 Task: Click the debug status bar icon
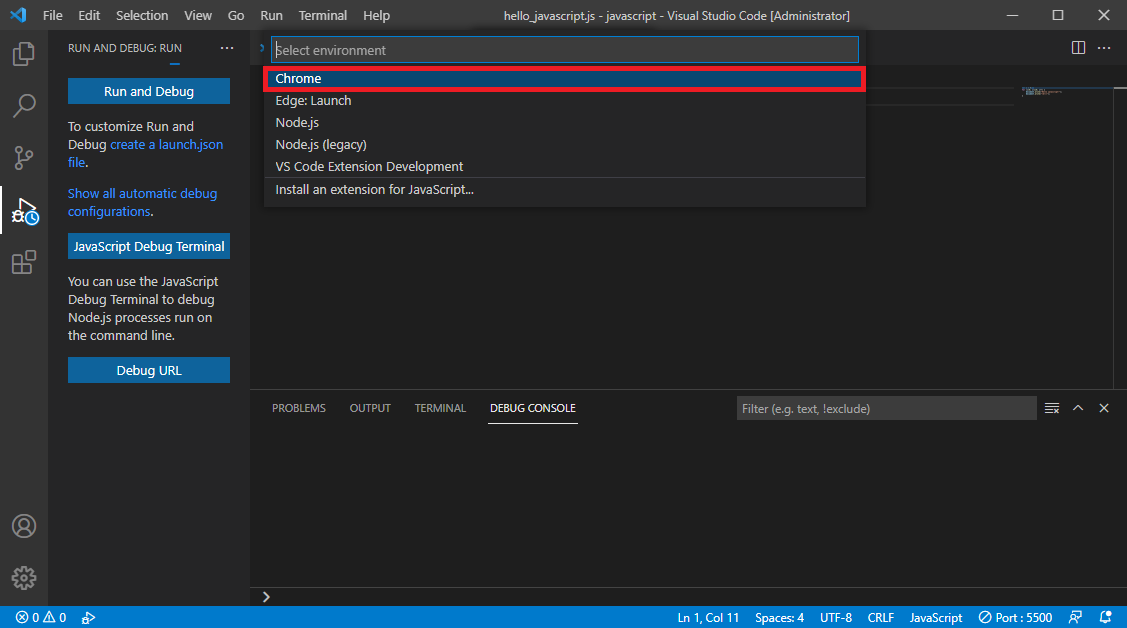tap(88, 618)
